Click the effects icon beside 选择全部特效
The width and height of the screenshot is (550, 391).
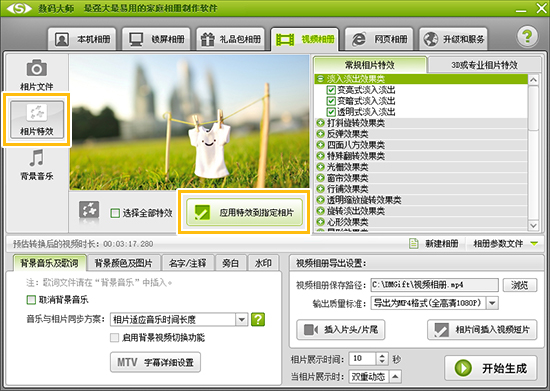point(89,211)
